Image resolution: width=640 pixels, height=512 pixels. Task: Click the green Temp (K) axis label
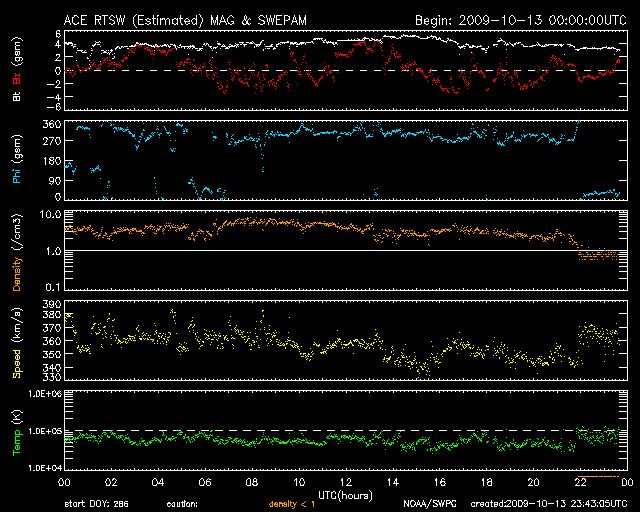15,430
